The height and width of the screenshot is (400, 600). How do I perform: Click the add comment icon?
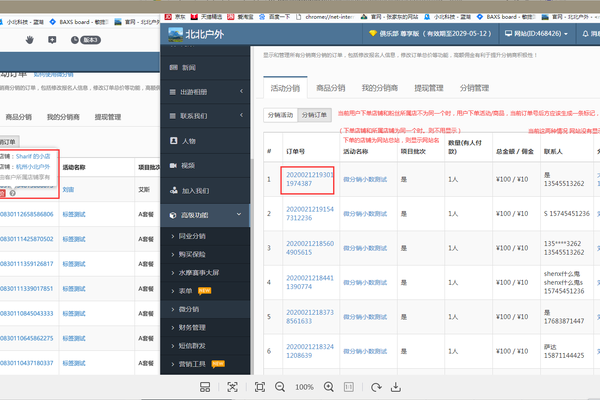pyautogui.click(x=52, y=39)
